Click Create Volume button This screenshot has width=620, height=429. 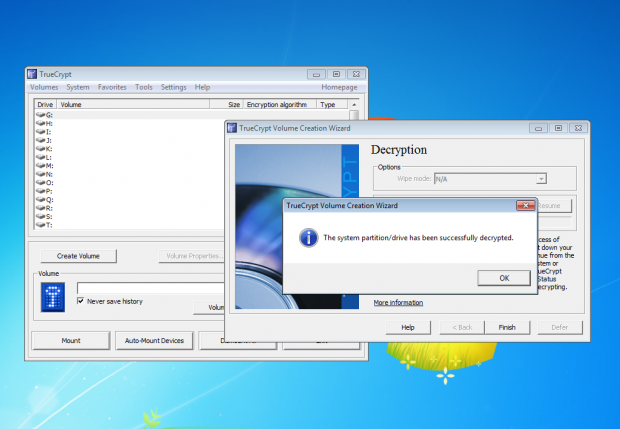coord(78,256)
